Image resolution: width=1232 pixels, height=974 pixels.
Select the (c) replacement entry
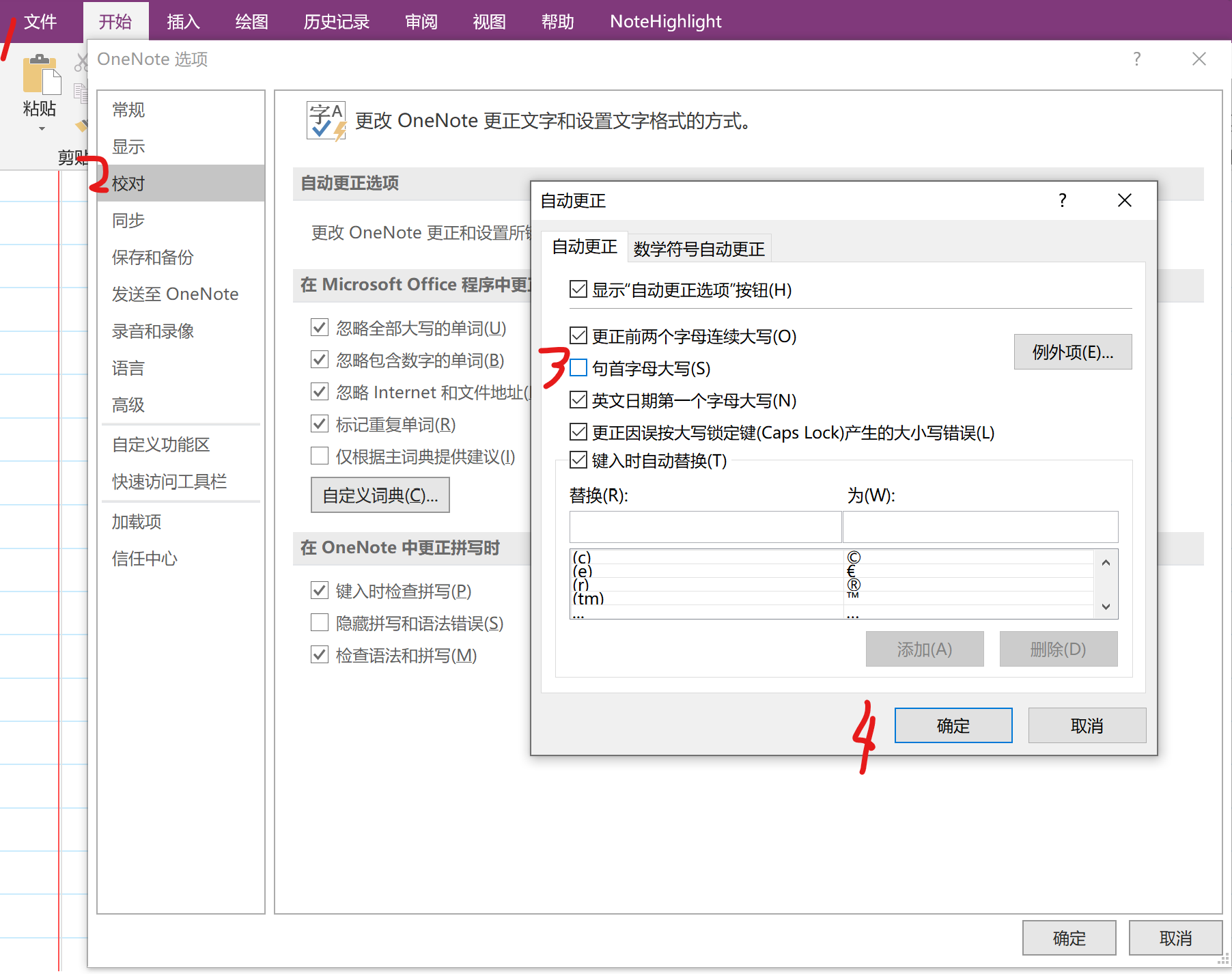coord(831,557)
